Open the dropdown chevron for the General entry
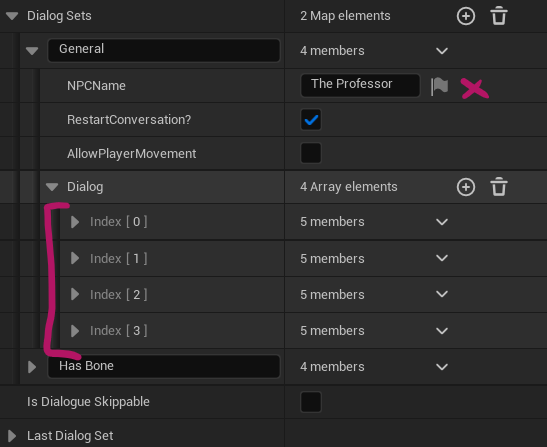 (442, 51)
